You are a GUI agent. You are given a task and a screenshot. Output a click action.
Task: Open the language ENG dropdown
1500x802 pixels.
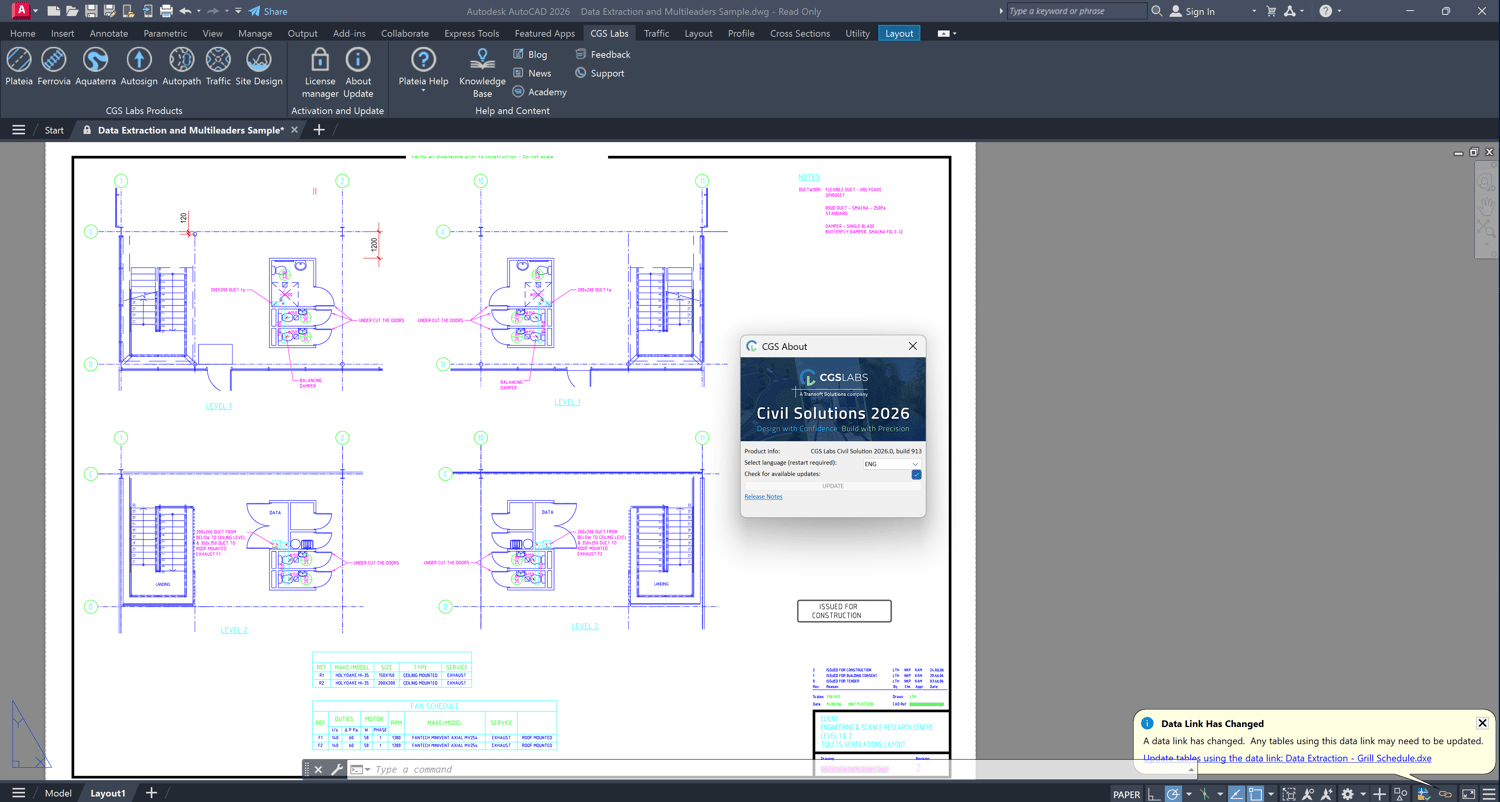[x=891, y=464]
